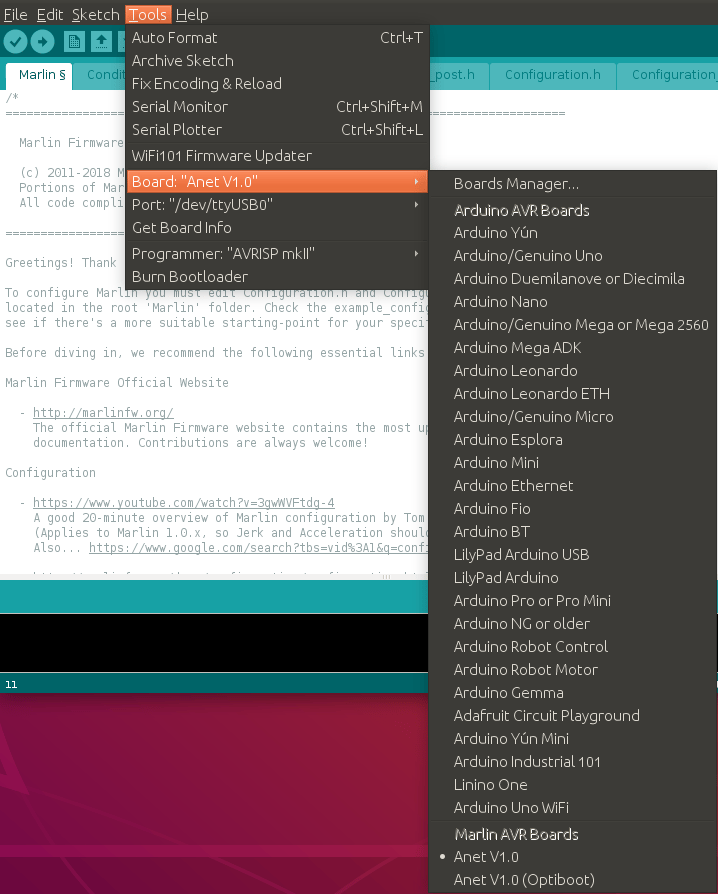Open the google.com search link
The image size is (718, 894).
[258, 547]
